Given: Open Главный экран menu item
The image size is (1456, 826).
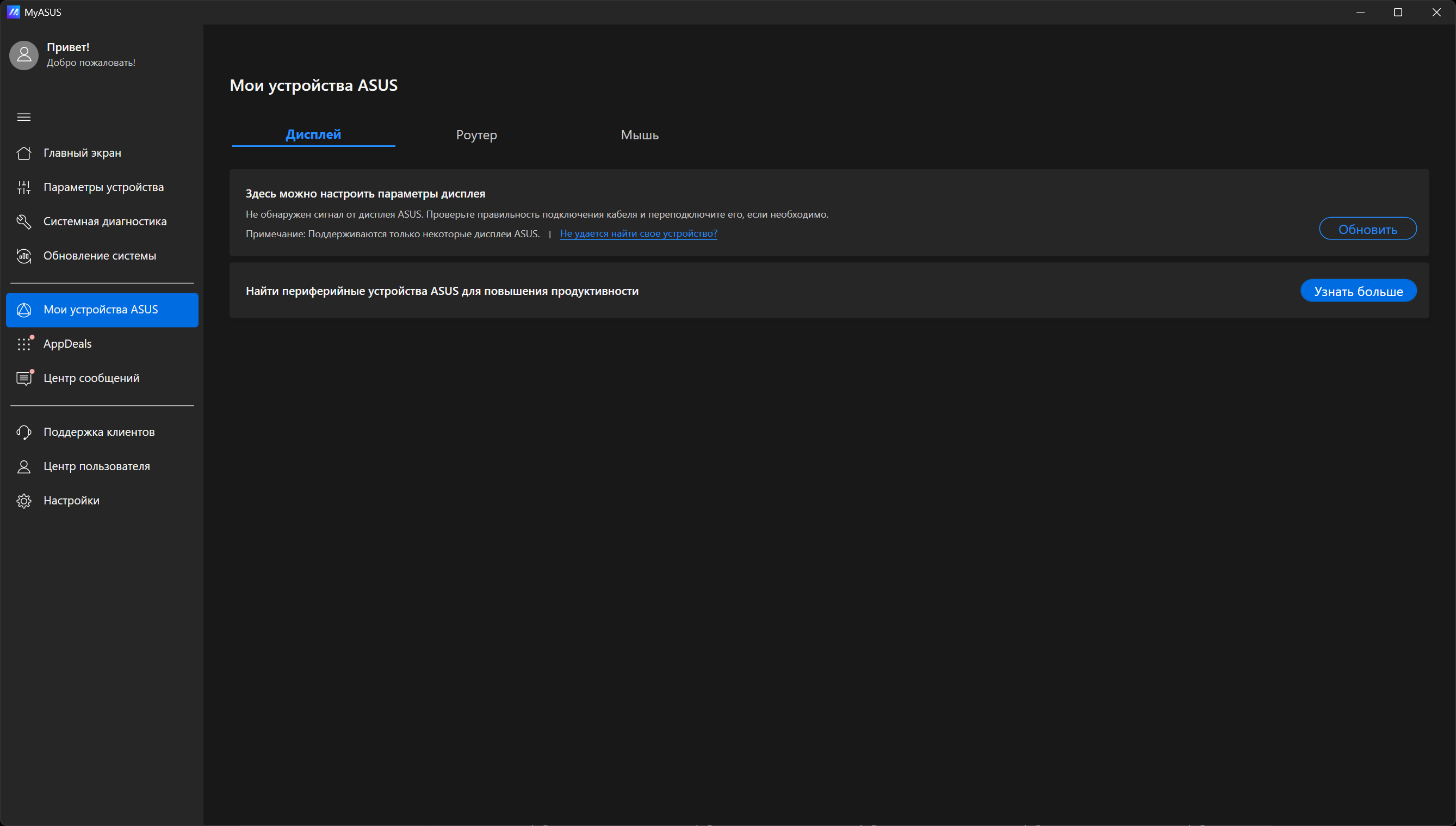Looking at the screenshot, I should coord(102,152).
